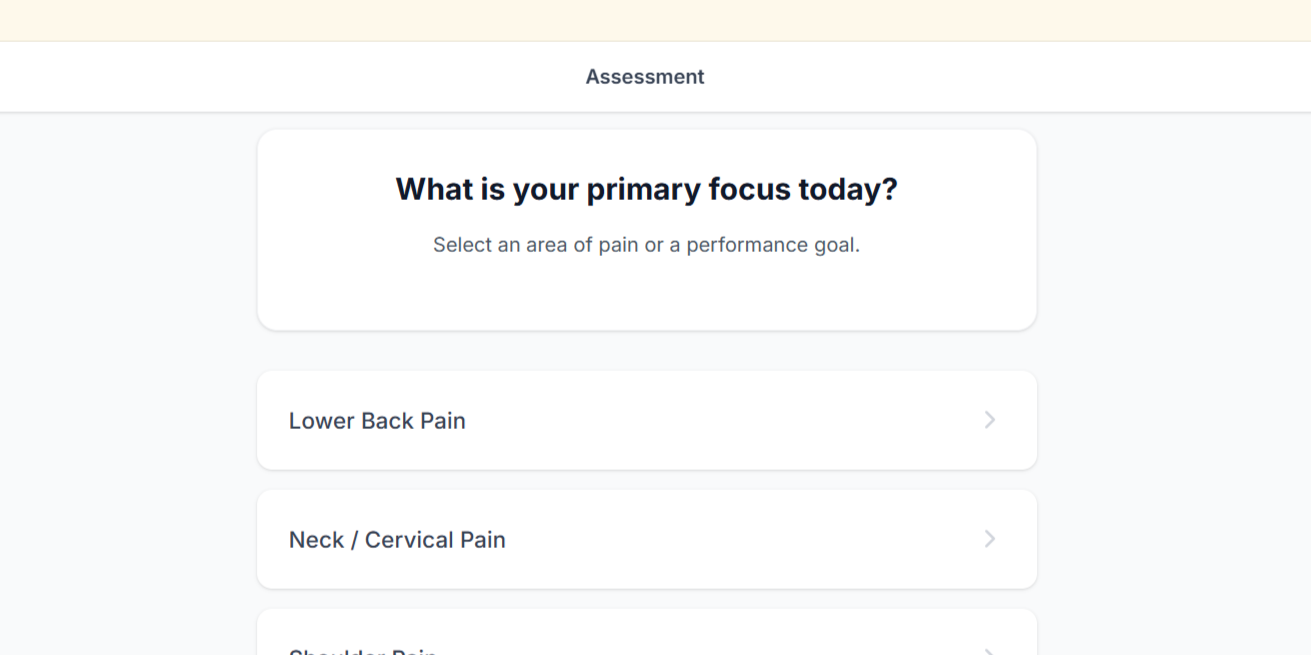Image resolution: width=1311 pixels, height=655 pixels.
Task: Click the 'What is your primary focus today?' heading
Action: (x=646, y=189)
